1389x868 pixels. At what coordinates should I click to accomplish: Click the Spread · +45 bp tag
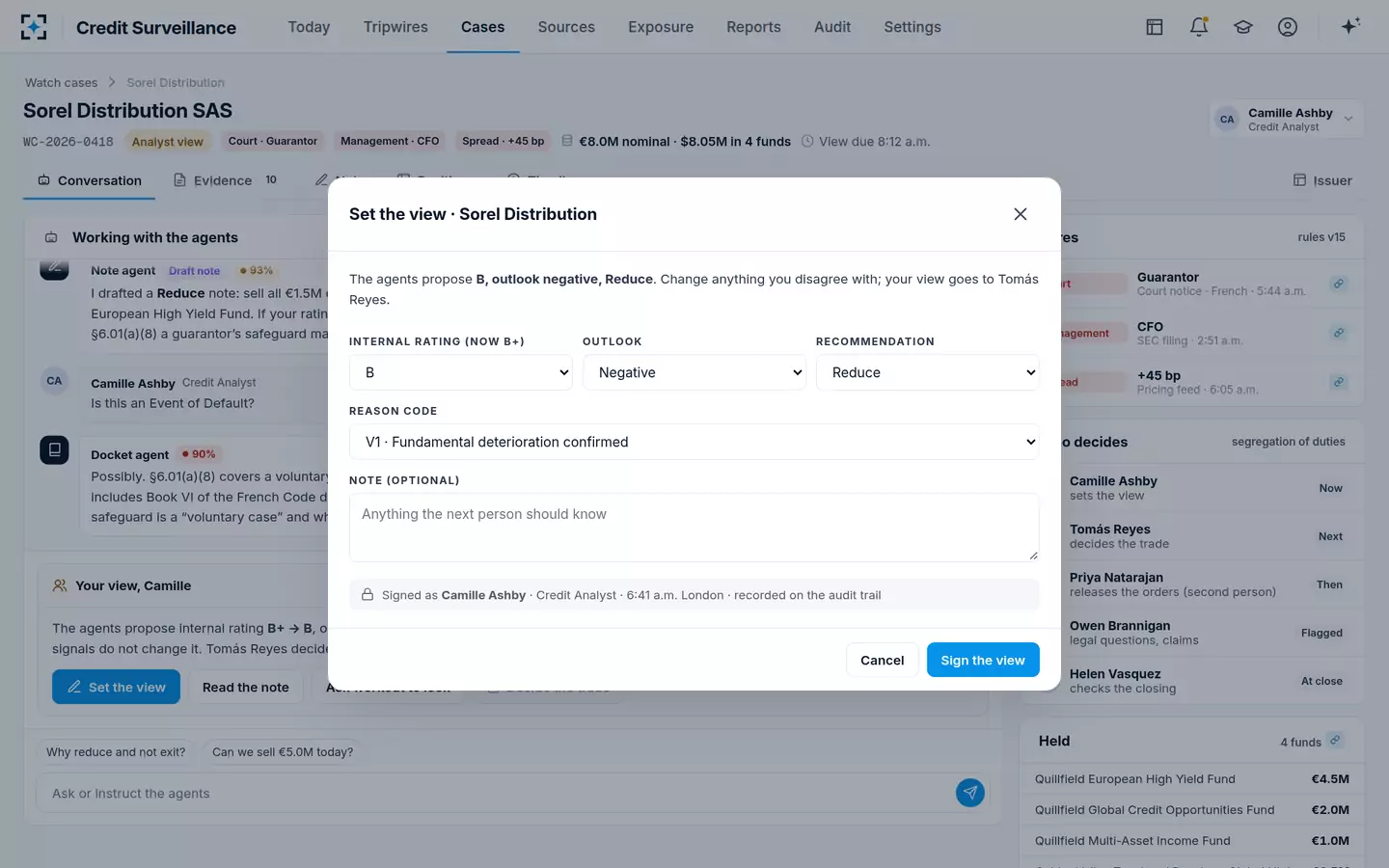504,141
